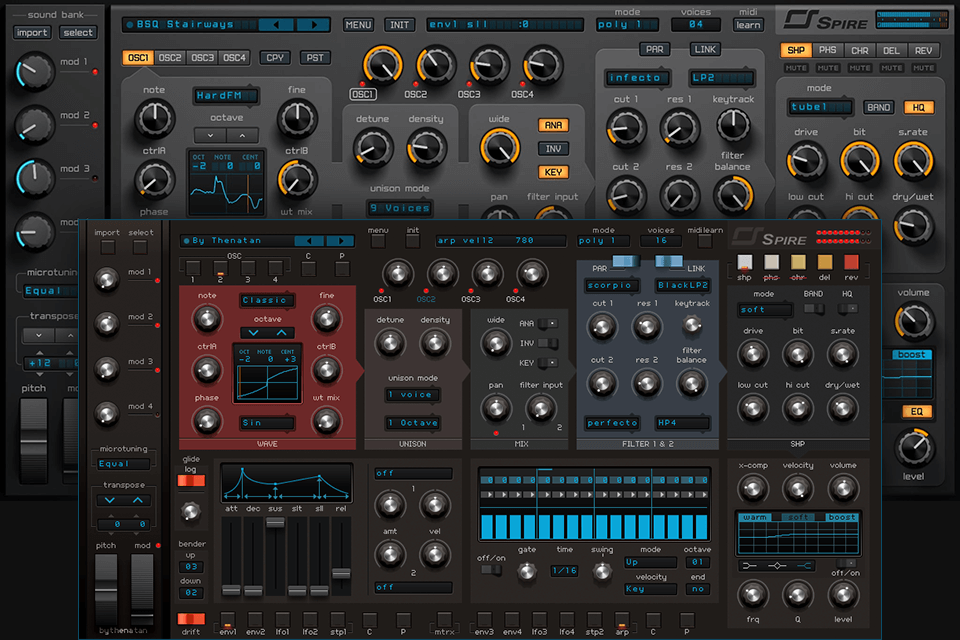Open the BlackLP2 filter type dropdown
Viewport: 960px width, 640px height.
[681, 284]
